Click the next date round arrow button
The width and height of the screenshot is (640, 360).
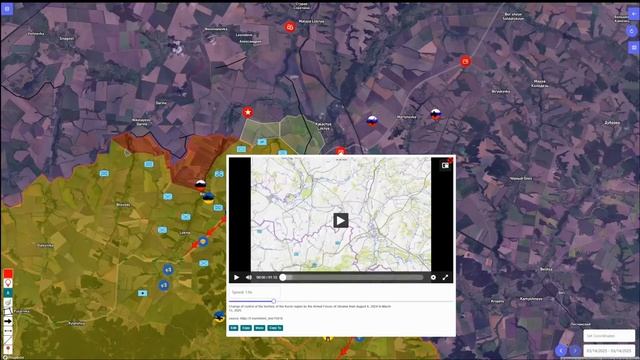[x=575, y=350]
